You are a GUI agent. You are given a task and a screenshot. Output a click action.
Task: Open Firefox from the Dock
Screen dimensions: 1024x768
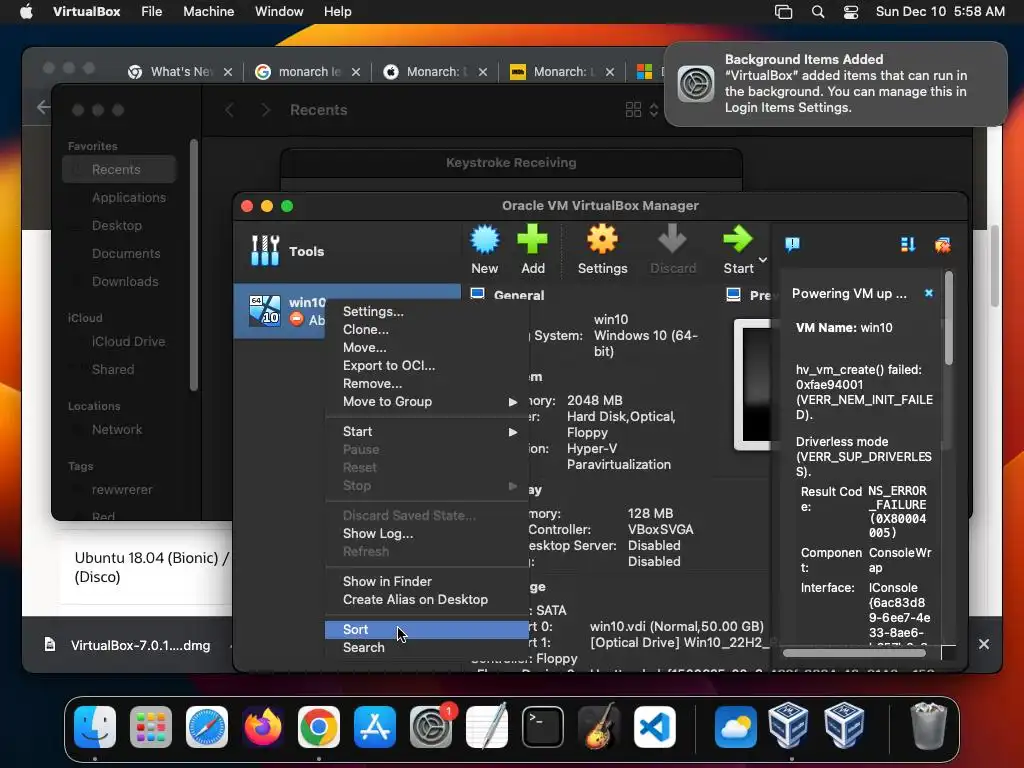click(263, 727)
